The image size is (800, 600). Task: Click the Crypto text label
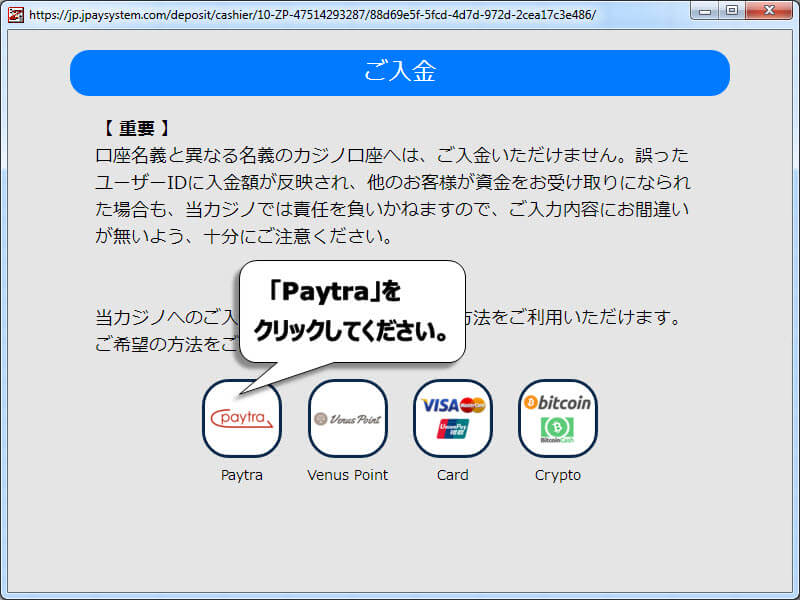pyautogui.click(x=558, y=475)
